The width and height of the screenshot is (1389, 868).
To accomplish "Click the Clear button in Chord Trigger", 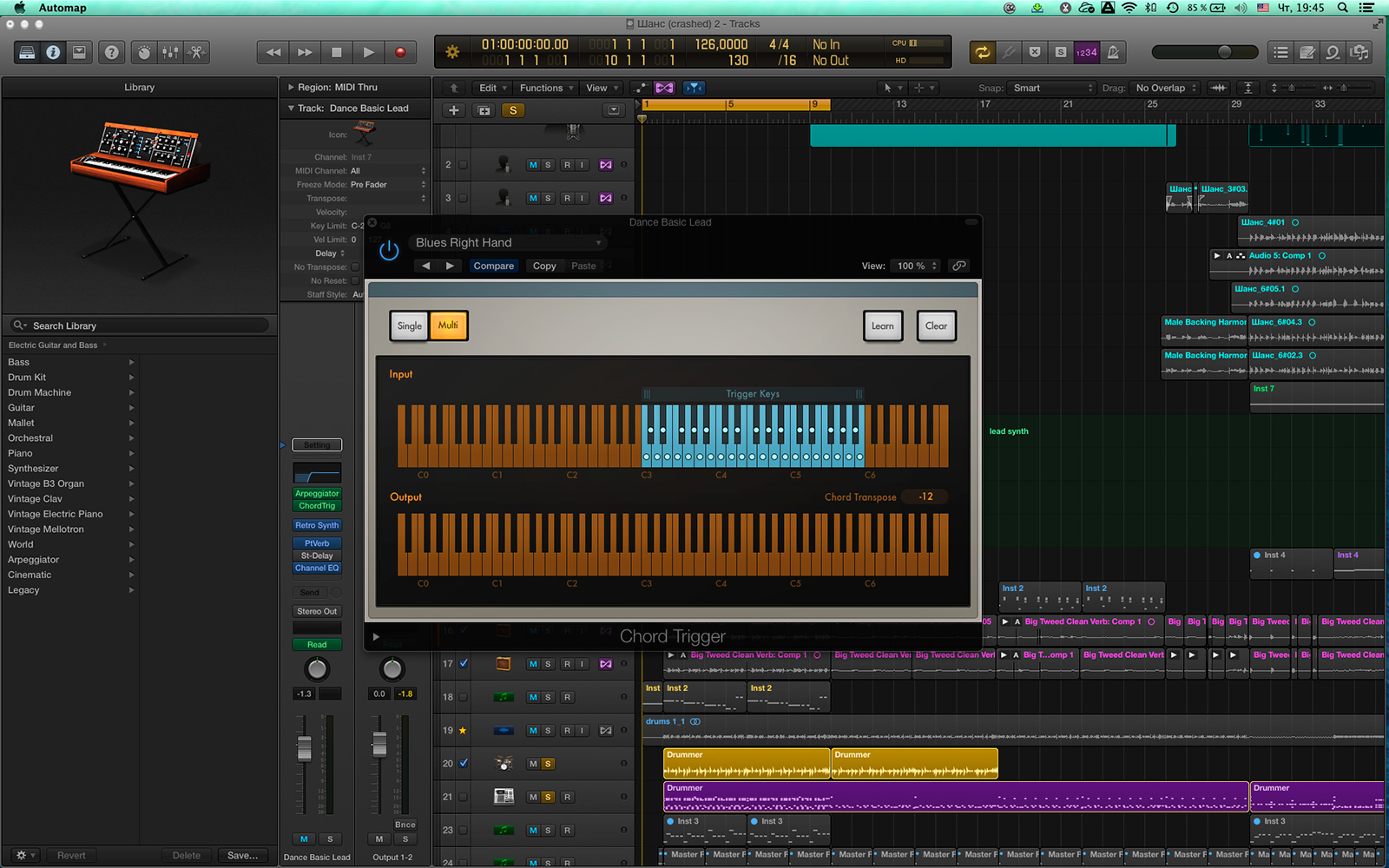I will (x=936, y=325).
